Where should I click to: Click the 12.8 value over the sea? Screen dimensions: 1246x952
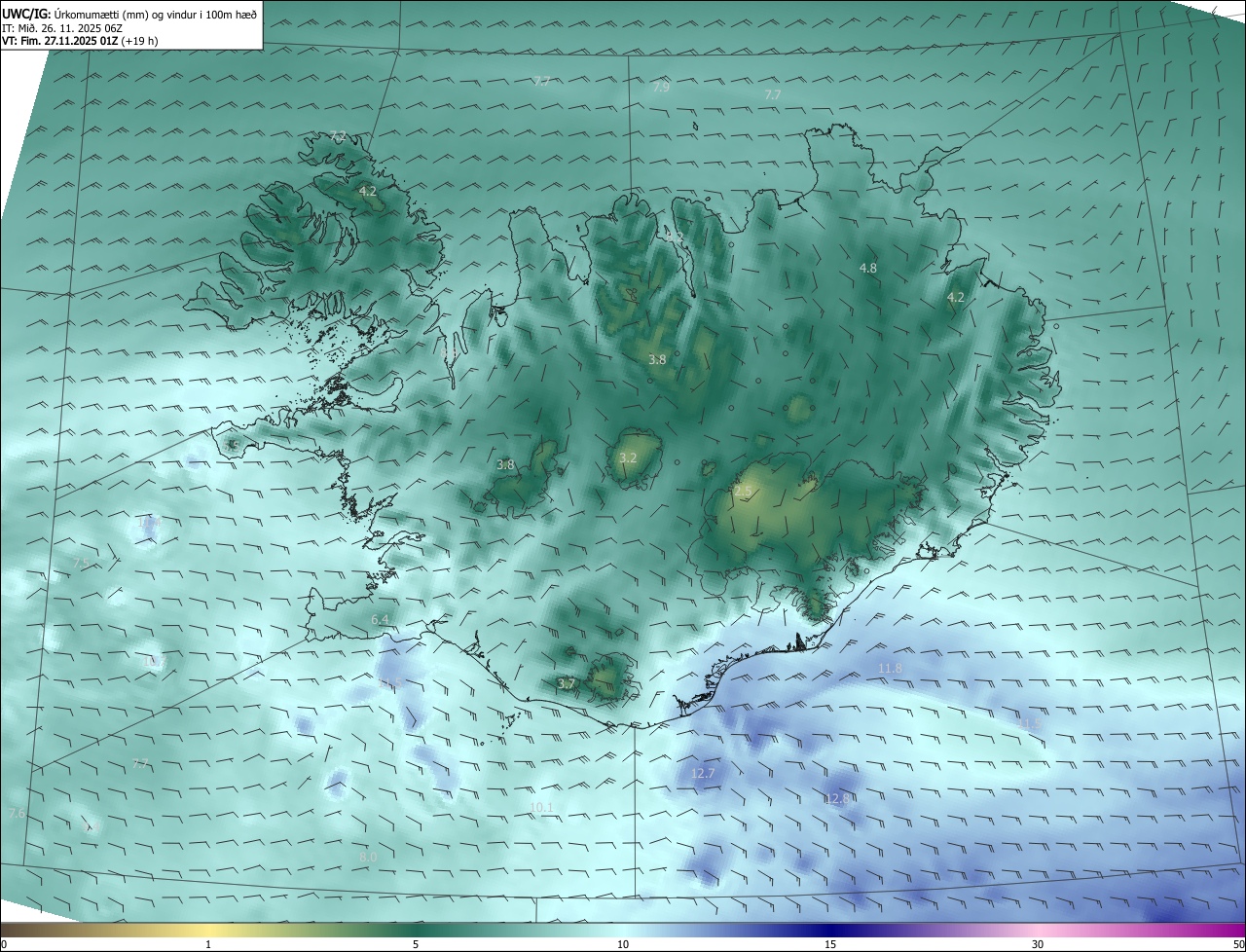click(x=836, y=798)
